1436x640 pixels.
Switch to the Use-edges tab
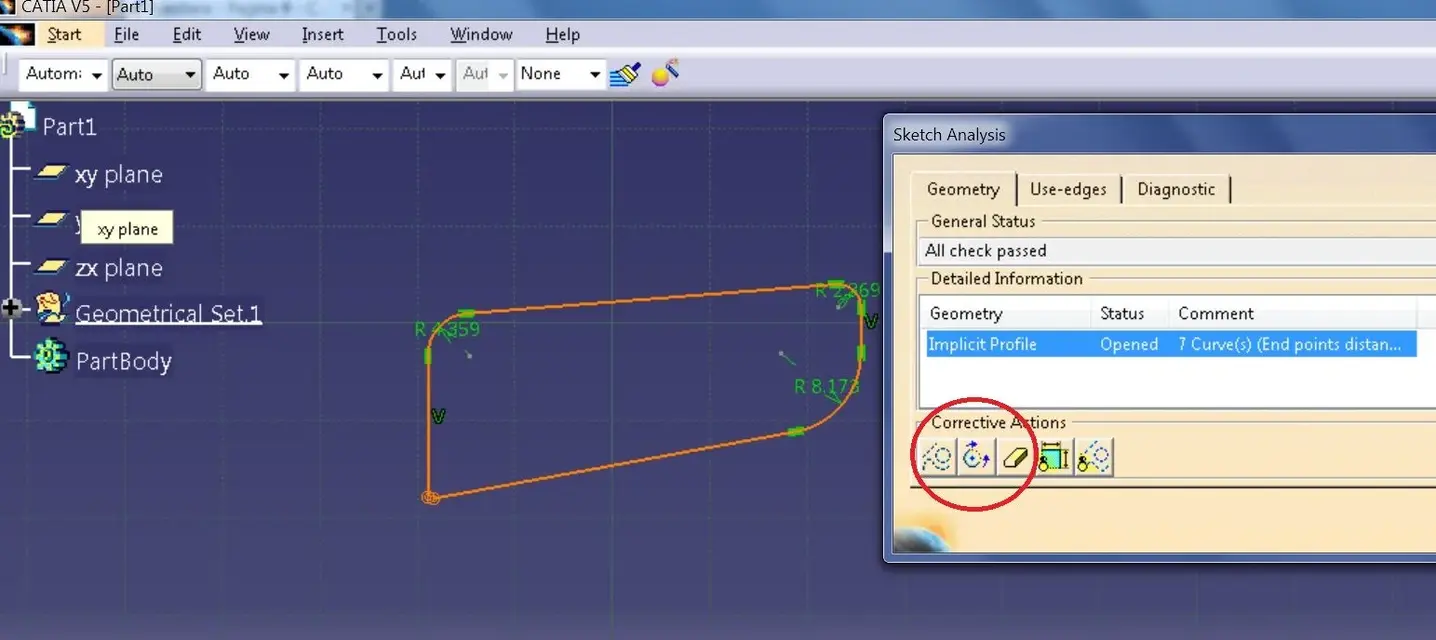point(1068,189)
